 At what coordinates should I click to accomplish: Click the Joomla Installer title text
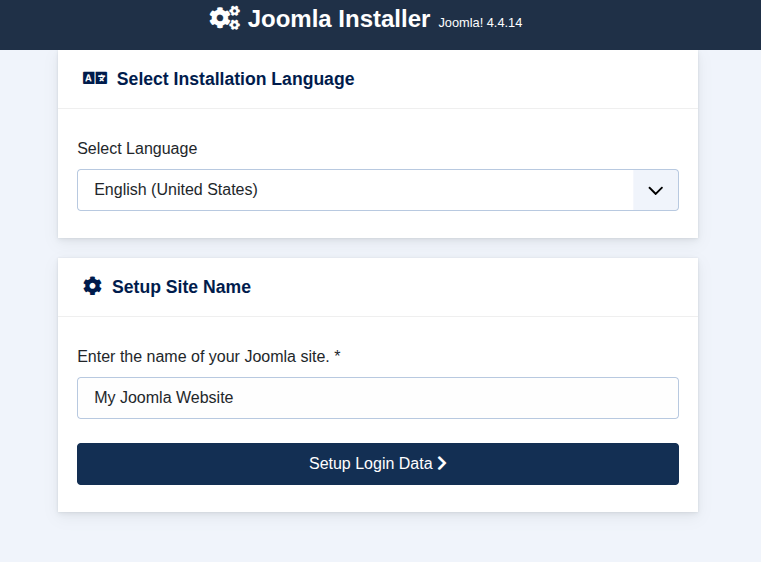[339, 19]
